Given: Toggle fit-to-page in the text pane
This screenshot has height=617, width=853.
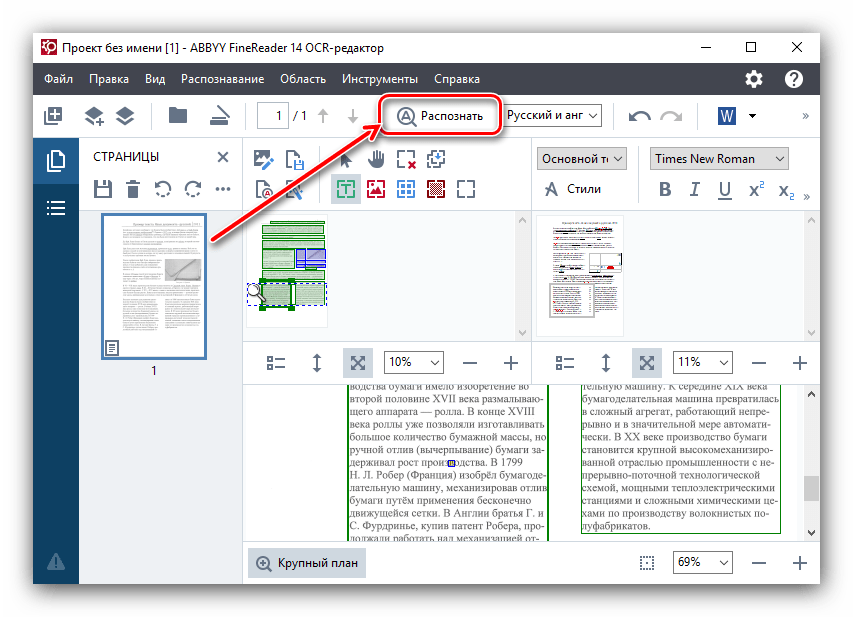Looking at the screenshot, I should coord(647,362).
